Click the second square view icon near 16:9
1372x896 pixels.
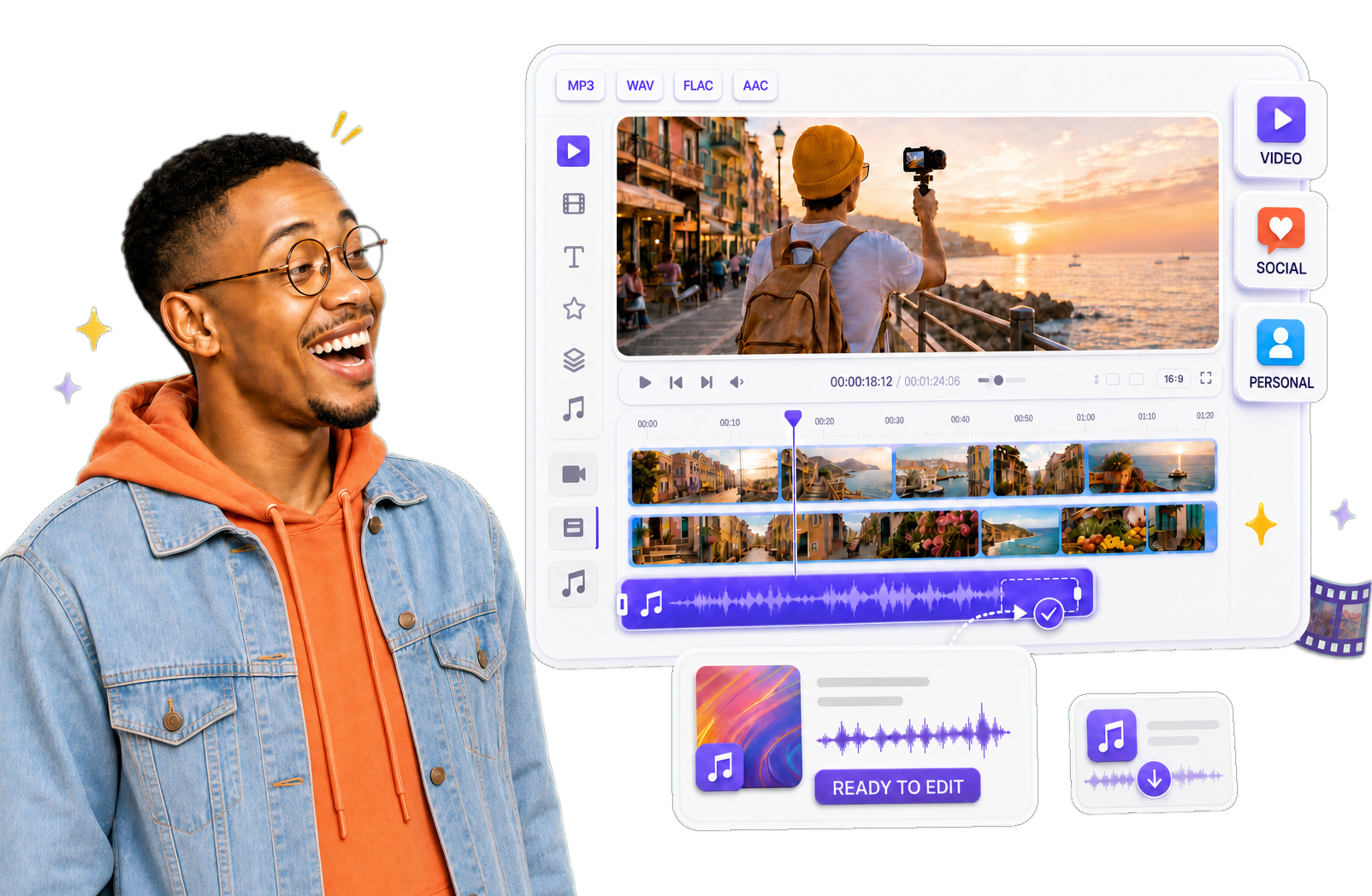[x=1137, y=379]
